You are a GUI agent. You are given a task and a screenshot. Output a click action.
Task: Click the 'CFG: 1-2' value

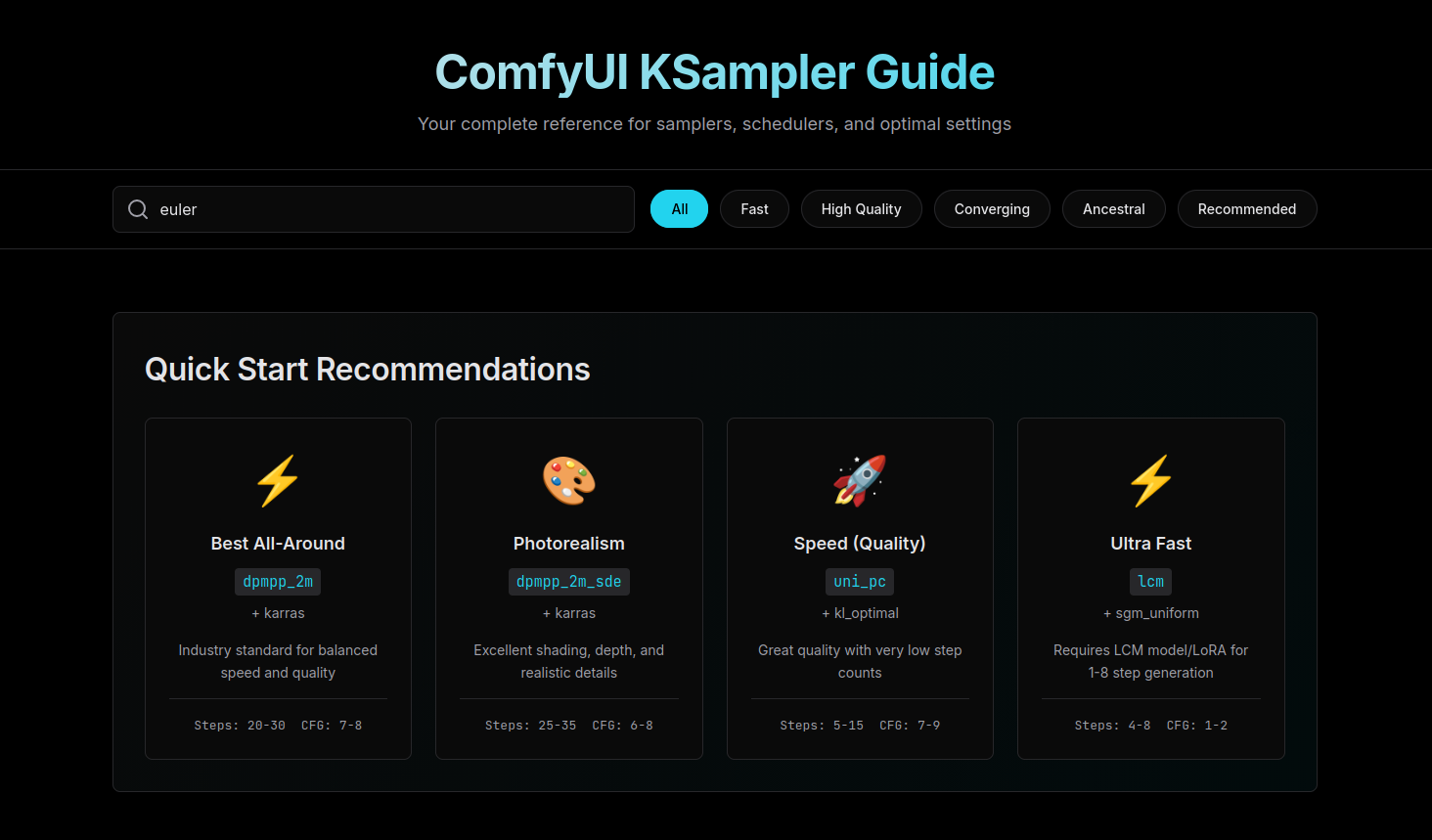(x=1197, y=726)
